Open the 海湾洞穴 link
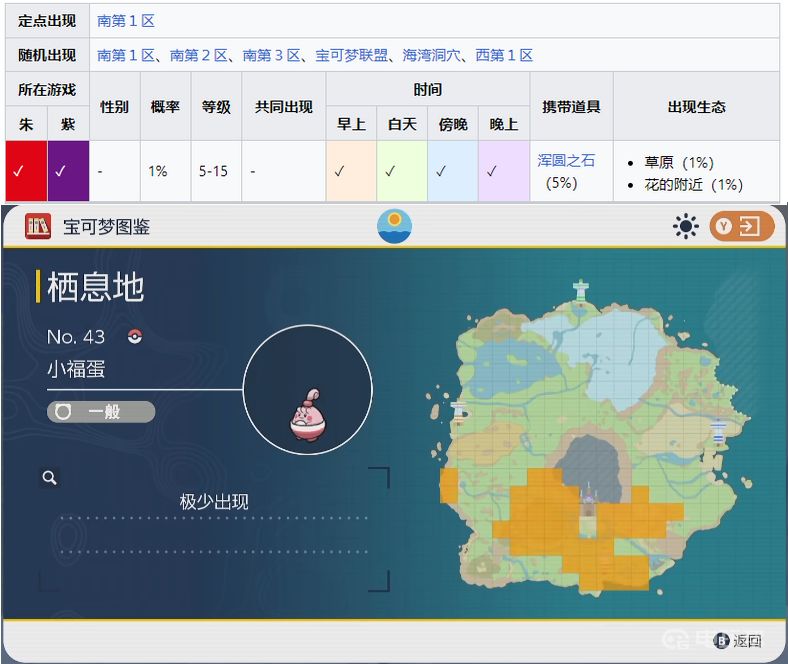Viewport: 788px width, 664px height. click(432, 55)
